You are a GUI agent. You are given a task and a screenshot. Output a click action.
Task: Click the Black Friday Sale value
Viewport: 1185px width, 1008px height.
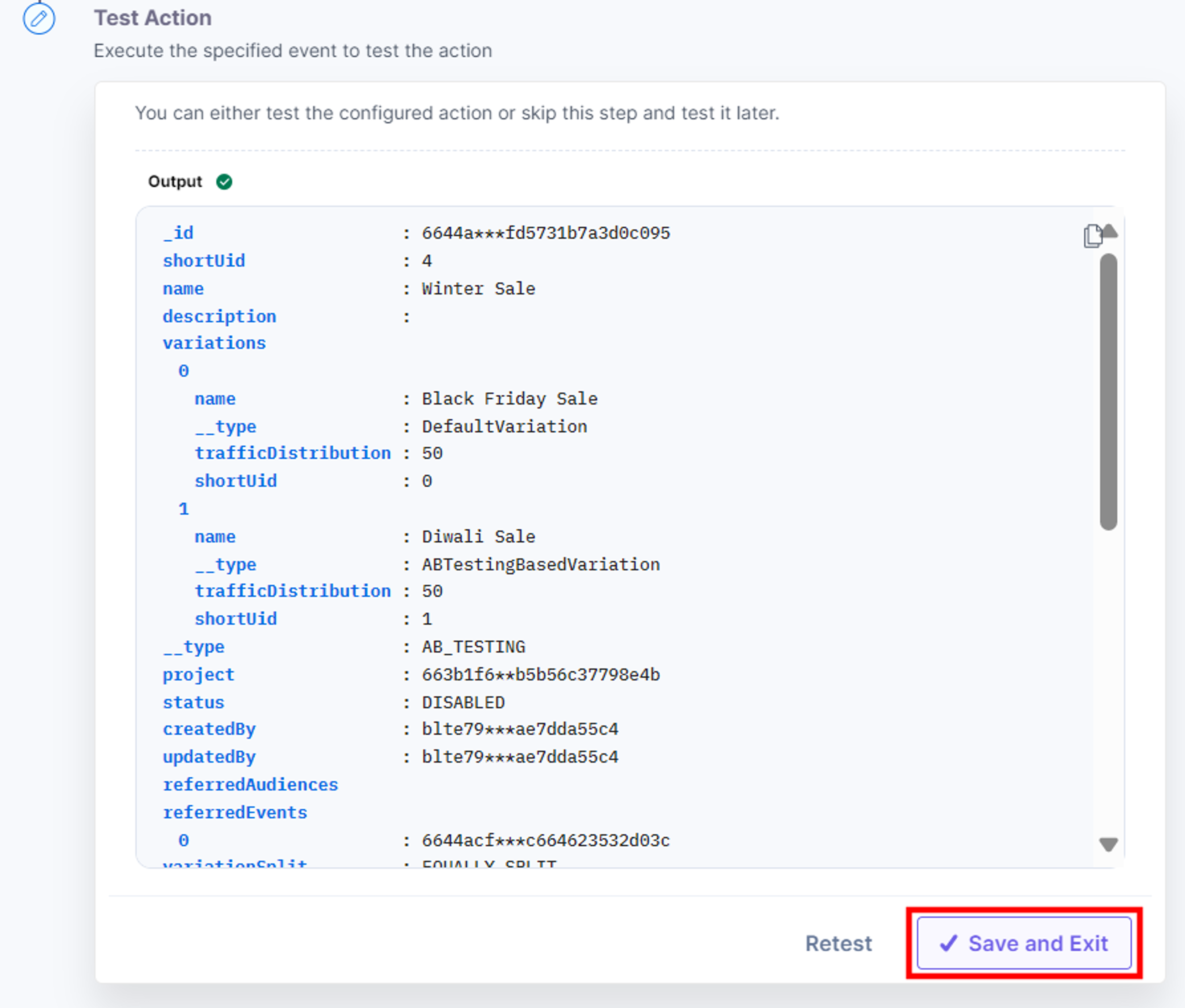(510, 399)
